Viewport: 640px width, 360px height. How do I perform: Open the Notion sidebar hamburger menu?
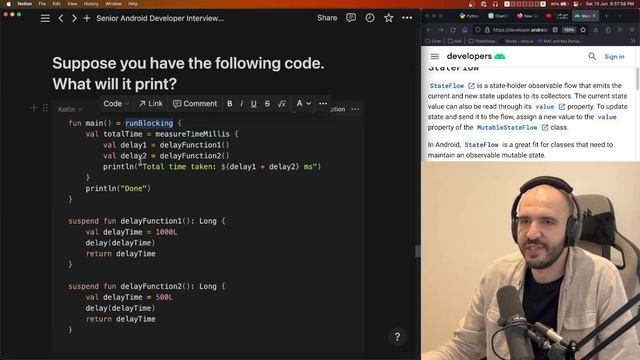45,18
